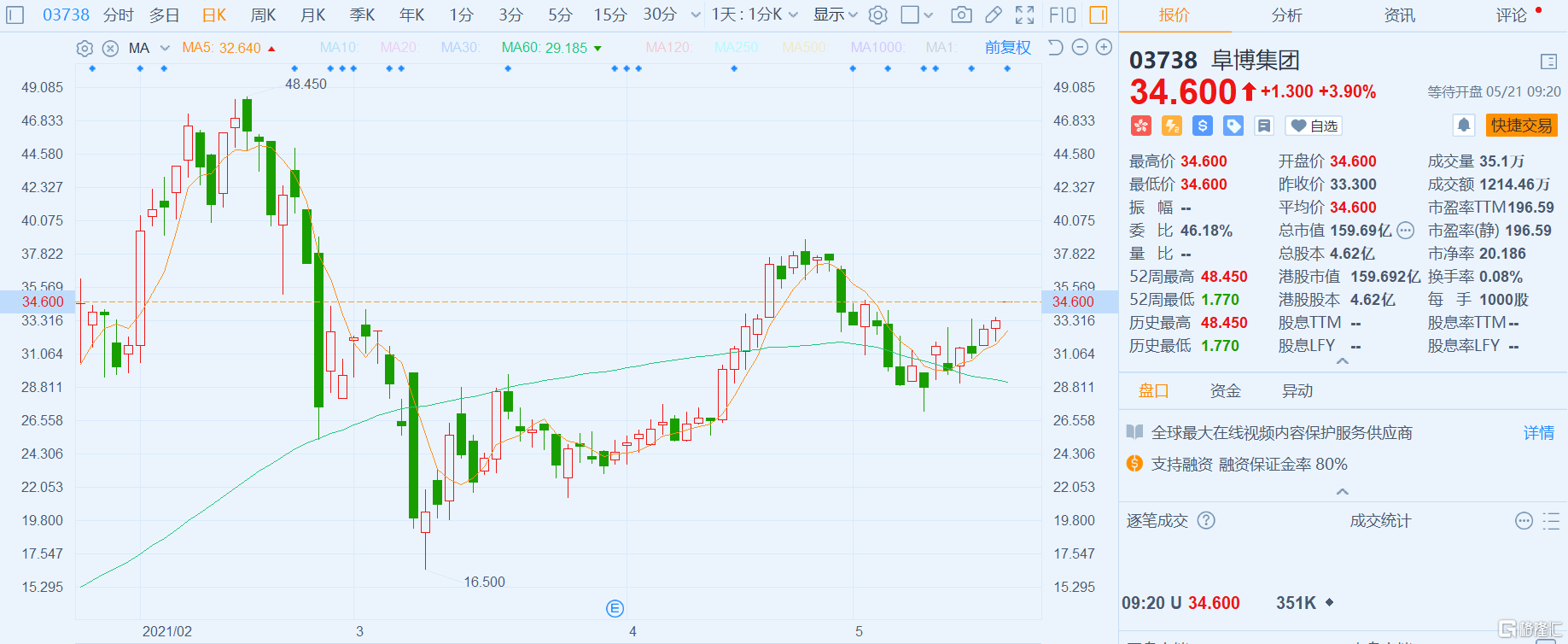1568x644 pixels.
Task: Collapse the quote details section chevron
Action: [1343, 361]
